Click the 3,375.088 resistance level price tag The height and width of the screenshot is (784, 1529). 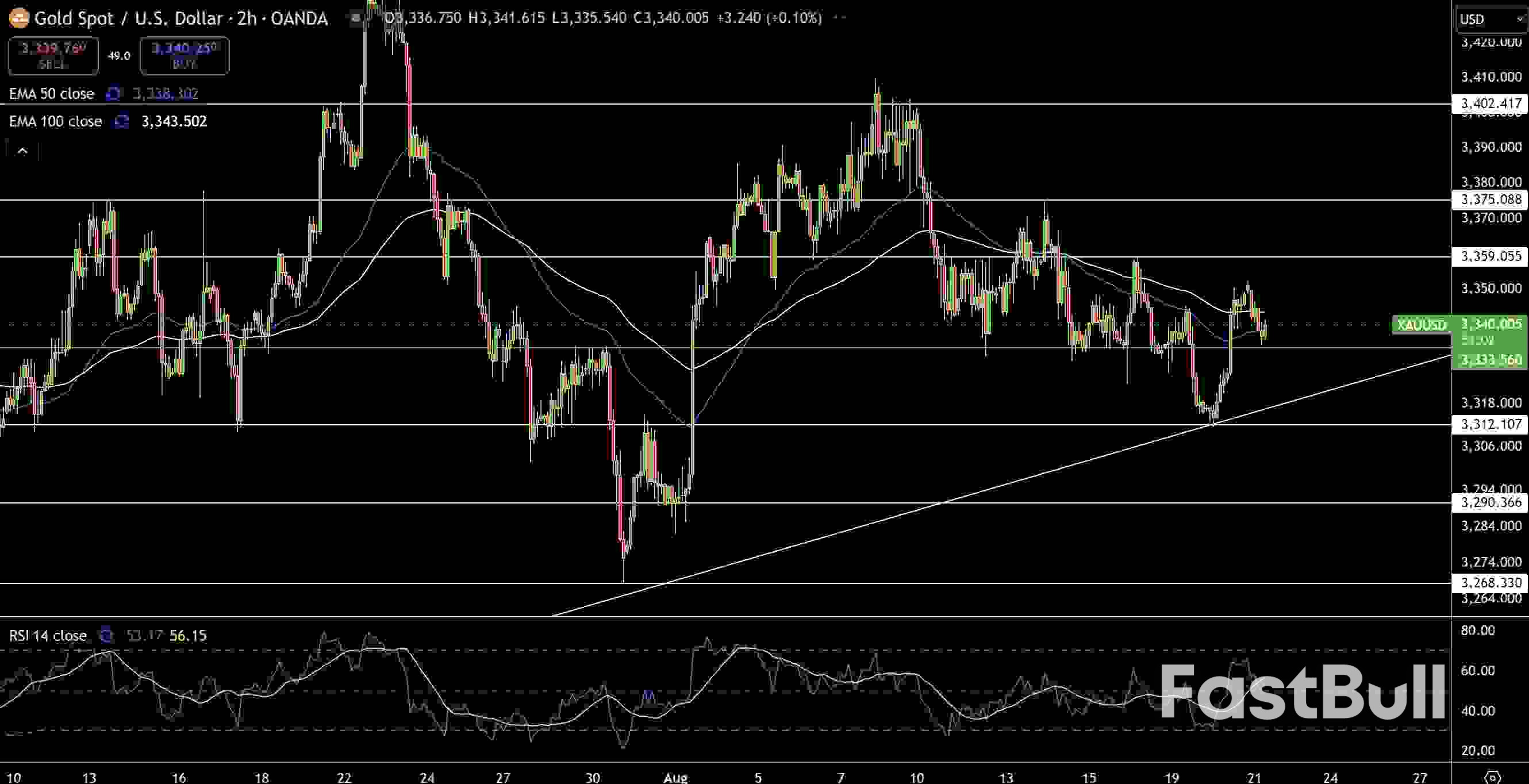[x=1490, y=199]
